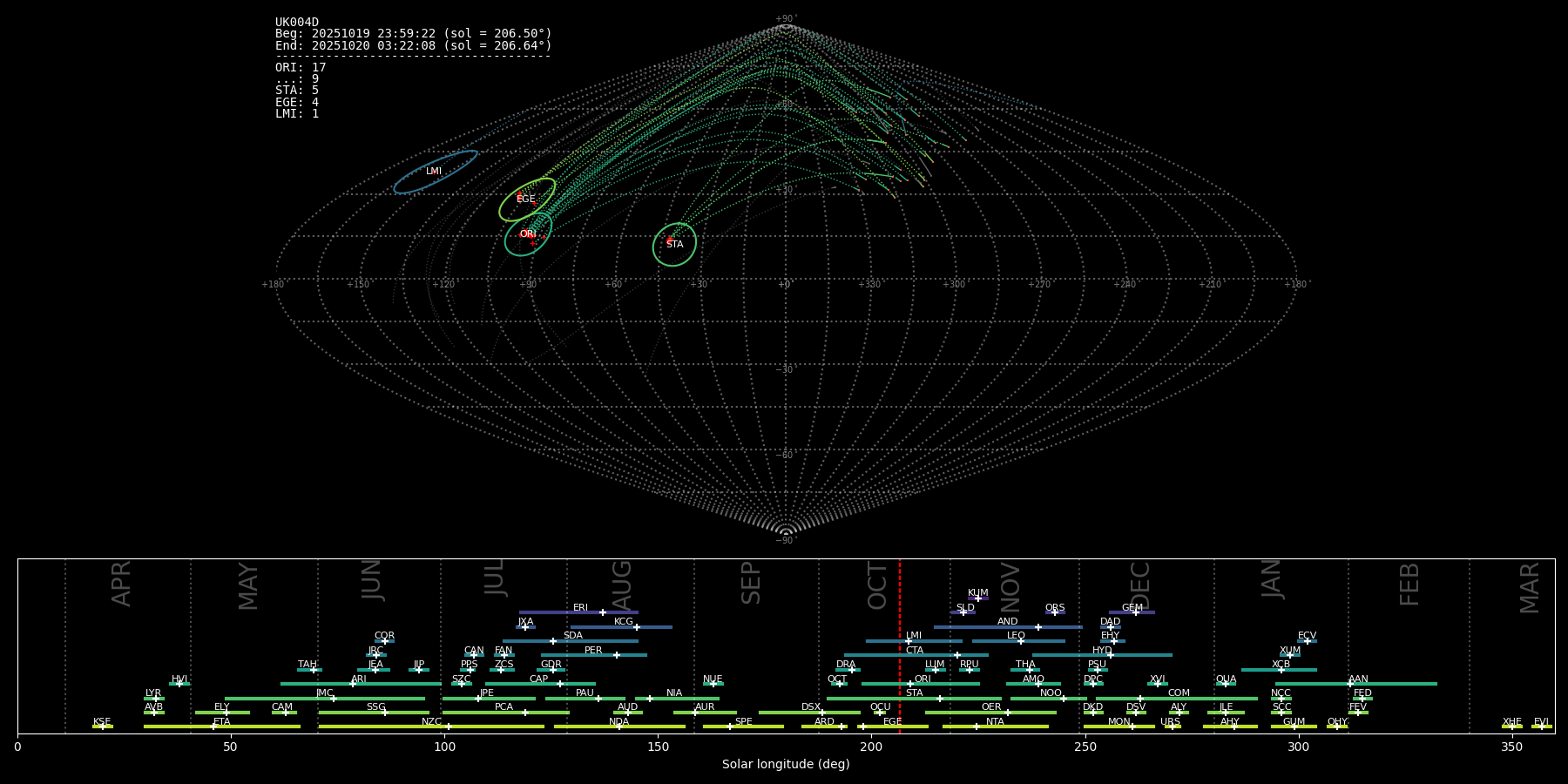Click the PER shower label in the timeline
The width and height of the screenshot is (1568, 784).
(593, 651)
